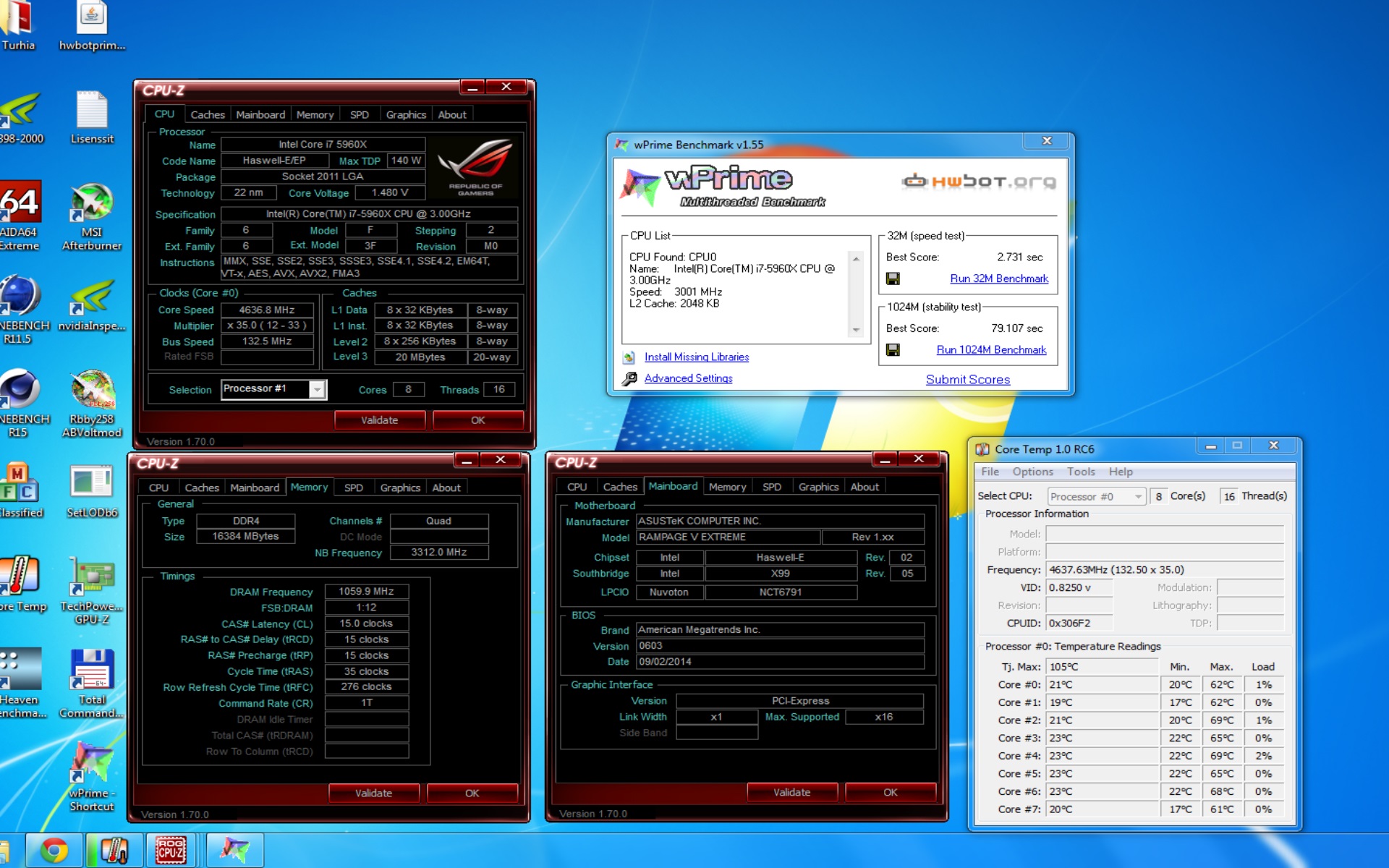Viewport: 1389px width, 868px height.
Task: Open SPD tab in Mainboard CPU-Z window
Action: (x=772, y=487)
